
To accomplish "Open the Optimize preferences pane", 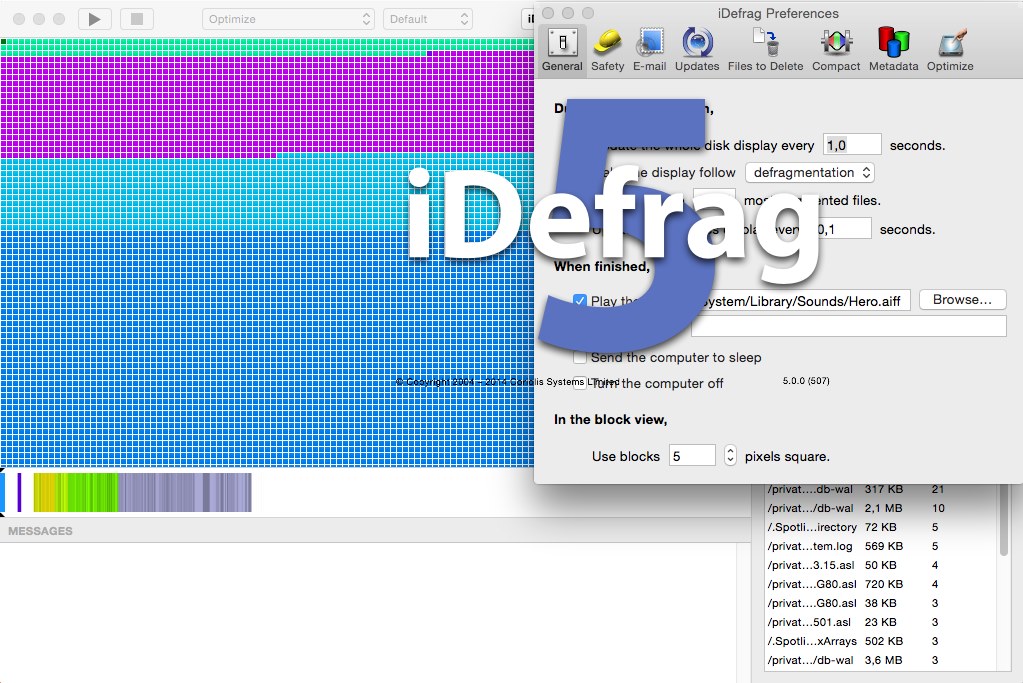I will pyautogui.click(x=950, y=50).
